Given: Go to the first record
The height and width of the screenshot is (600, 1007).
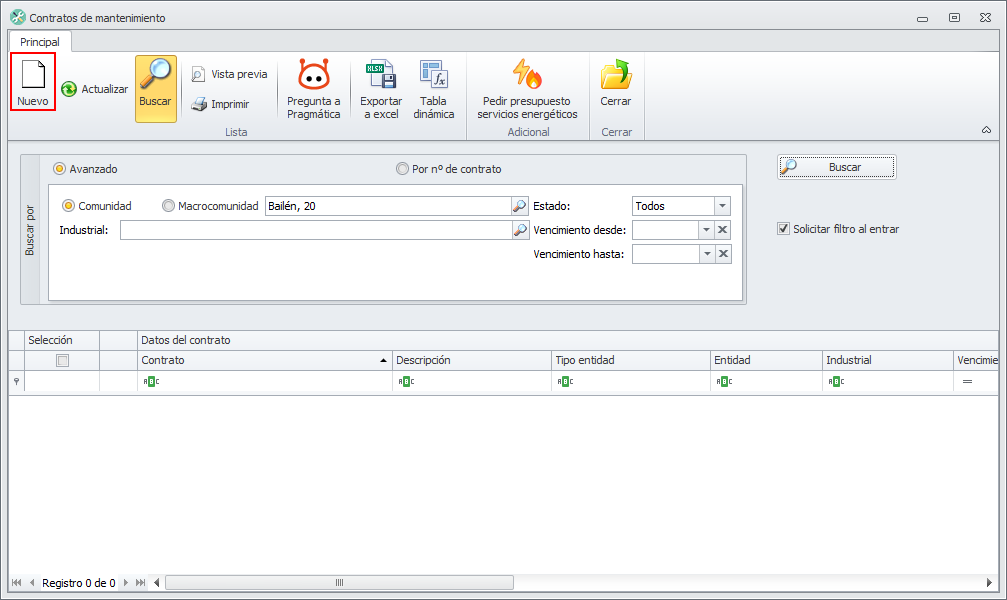Looking at the screenshot, I should (17, 583).
